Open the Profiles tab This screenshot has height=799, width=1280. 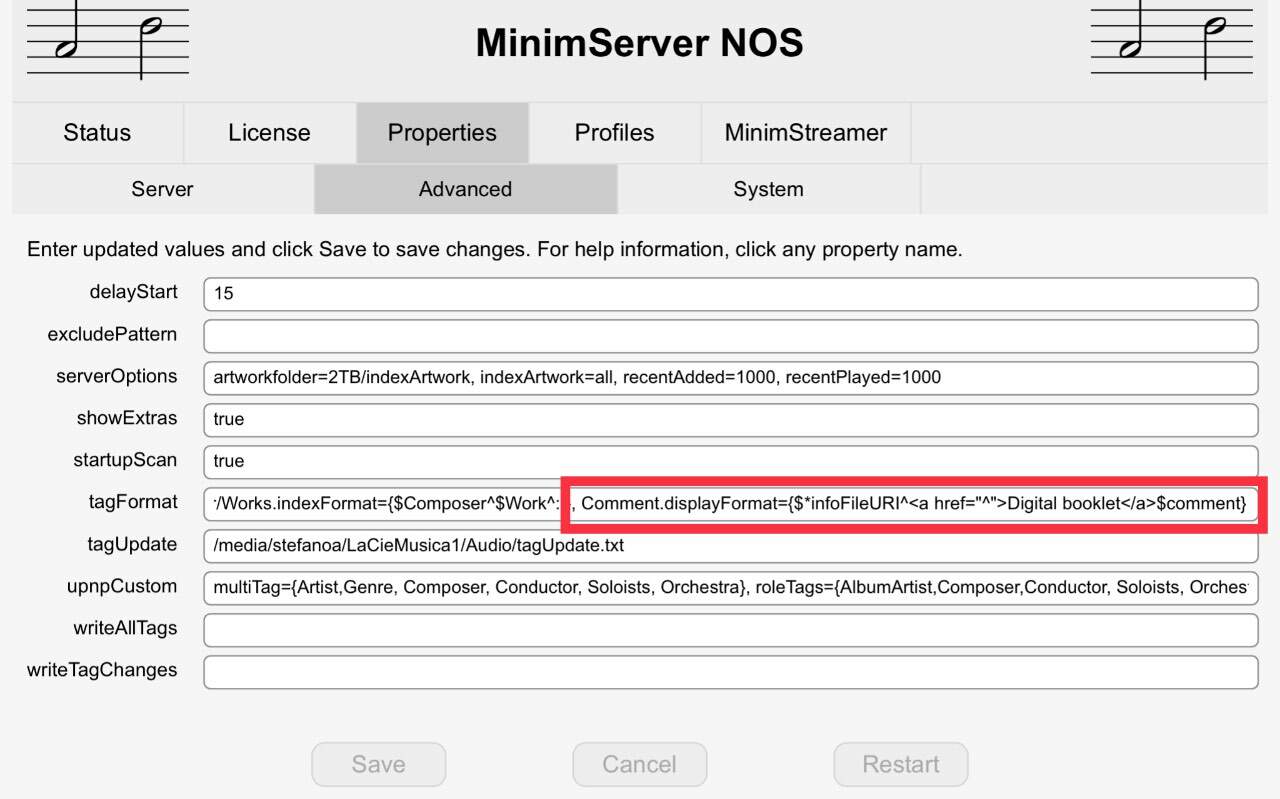[x=614, y=133]
